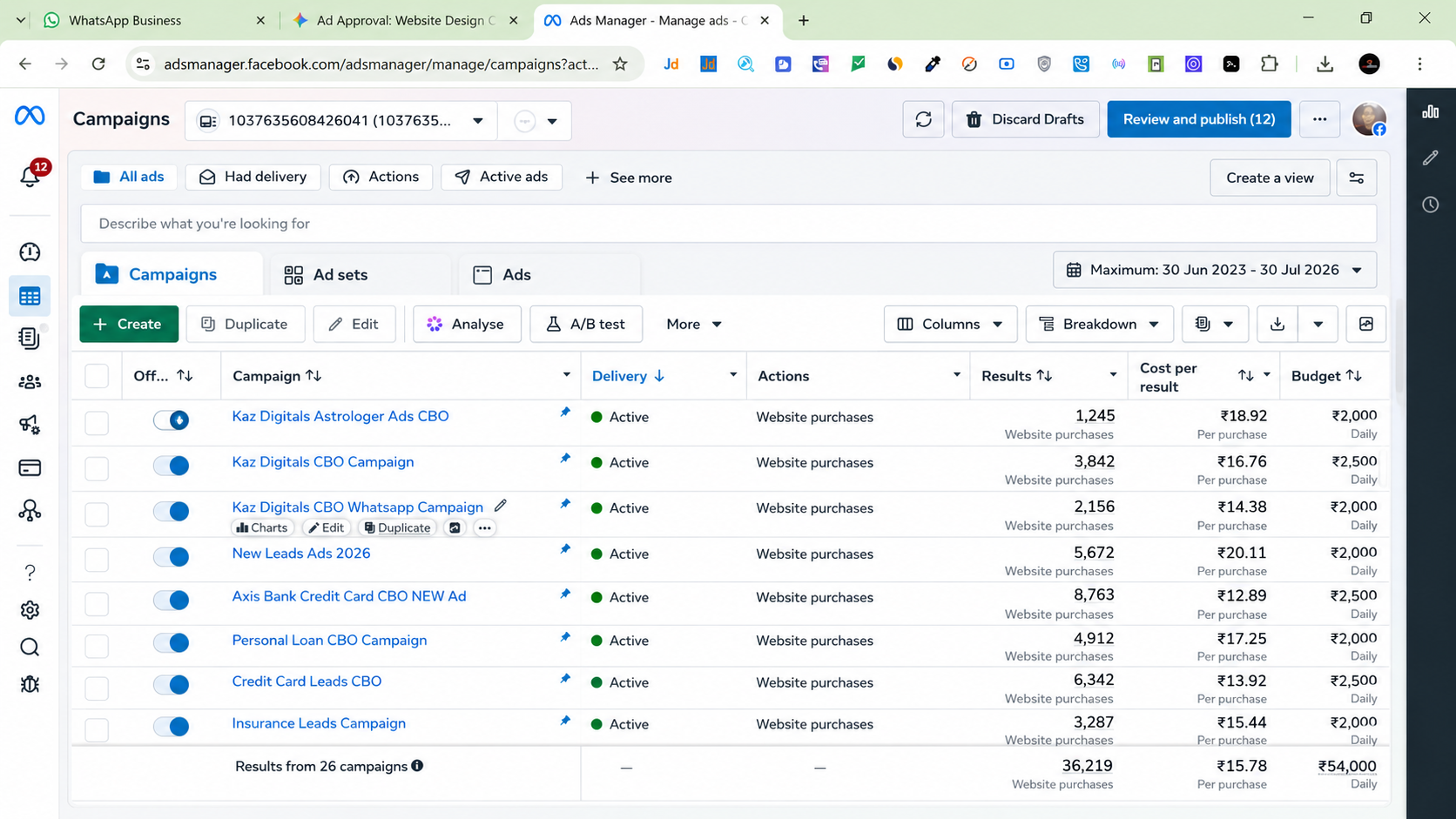Switch to the Ad sets tab
This screenshot has height=819, width=1456.
[x=361, y=275]
